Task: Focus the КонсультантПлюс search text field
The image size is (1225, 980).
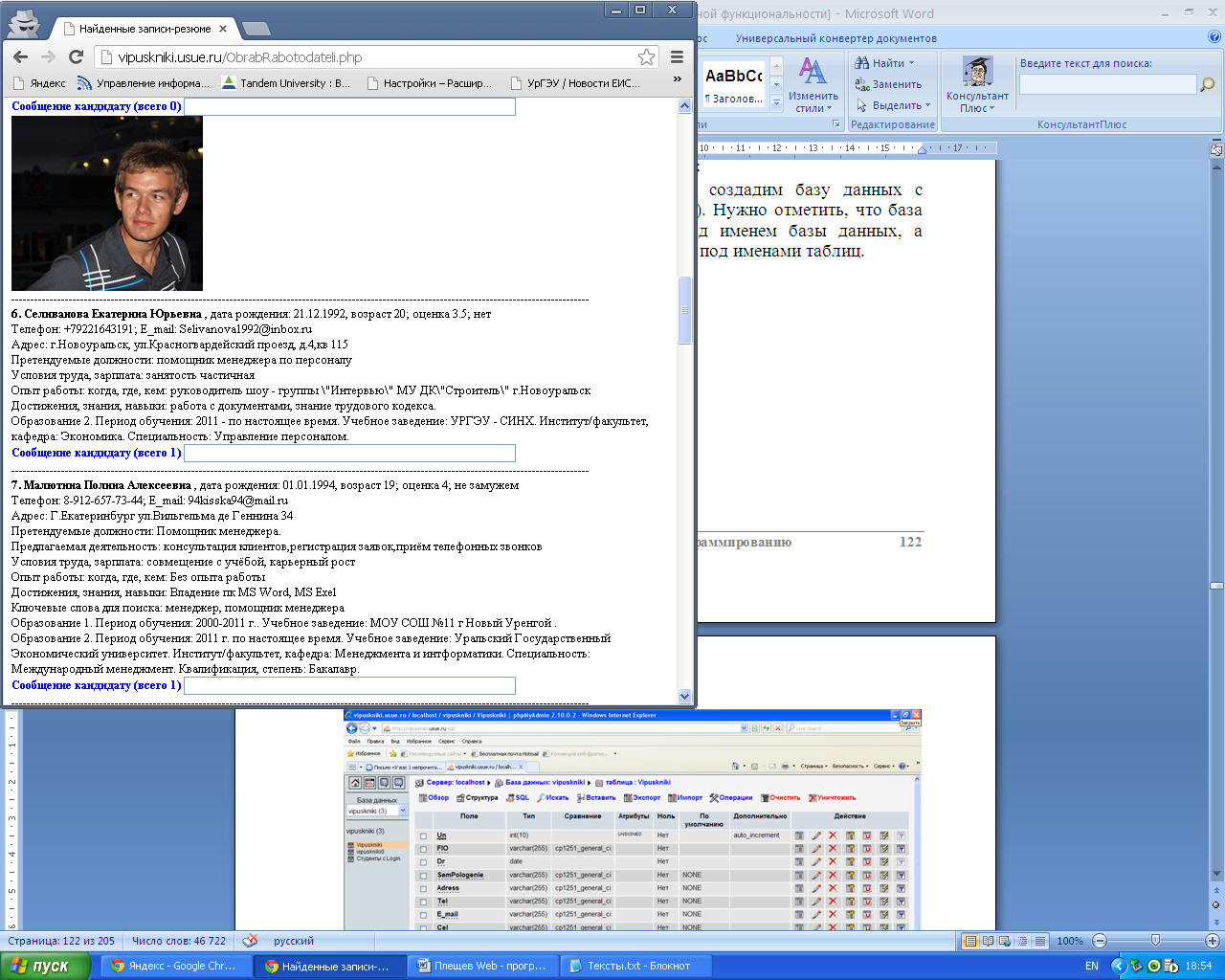Action: point(1107,84)
